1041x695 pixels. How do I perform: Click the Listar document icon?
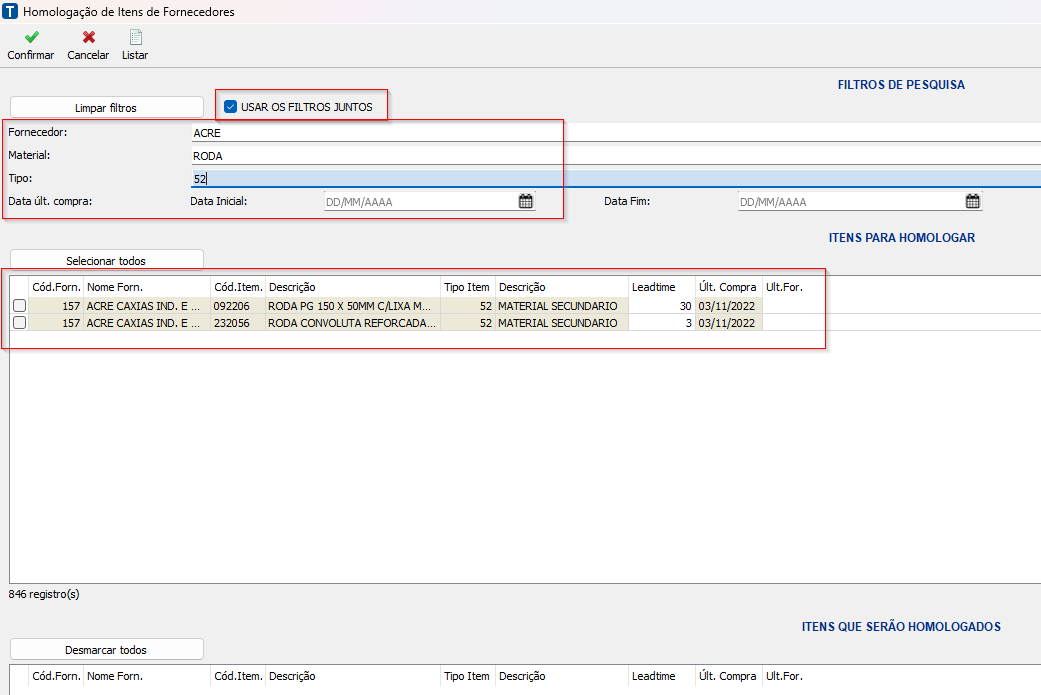click(x=135, y=37)
